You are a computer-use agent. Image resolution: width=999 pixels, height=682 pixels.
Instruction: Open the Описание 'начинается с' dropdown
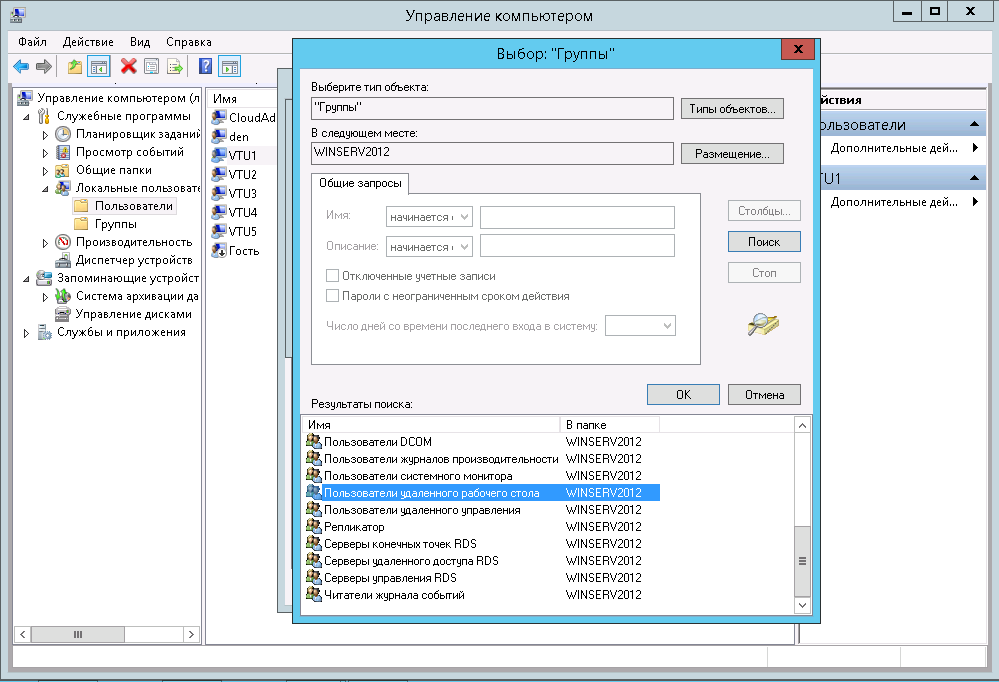pyautogui.click(x=429, y=247)
